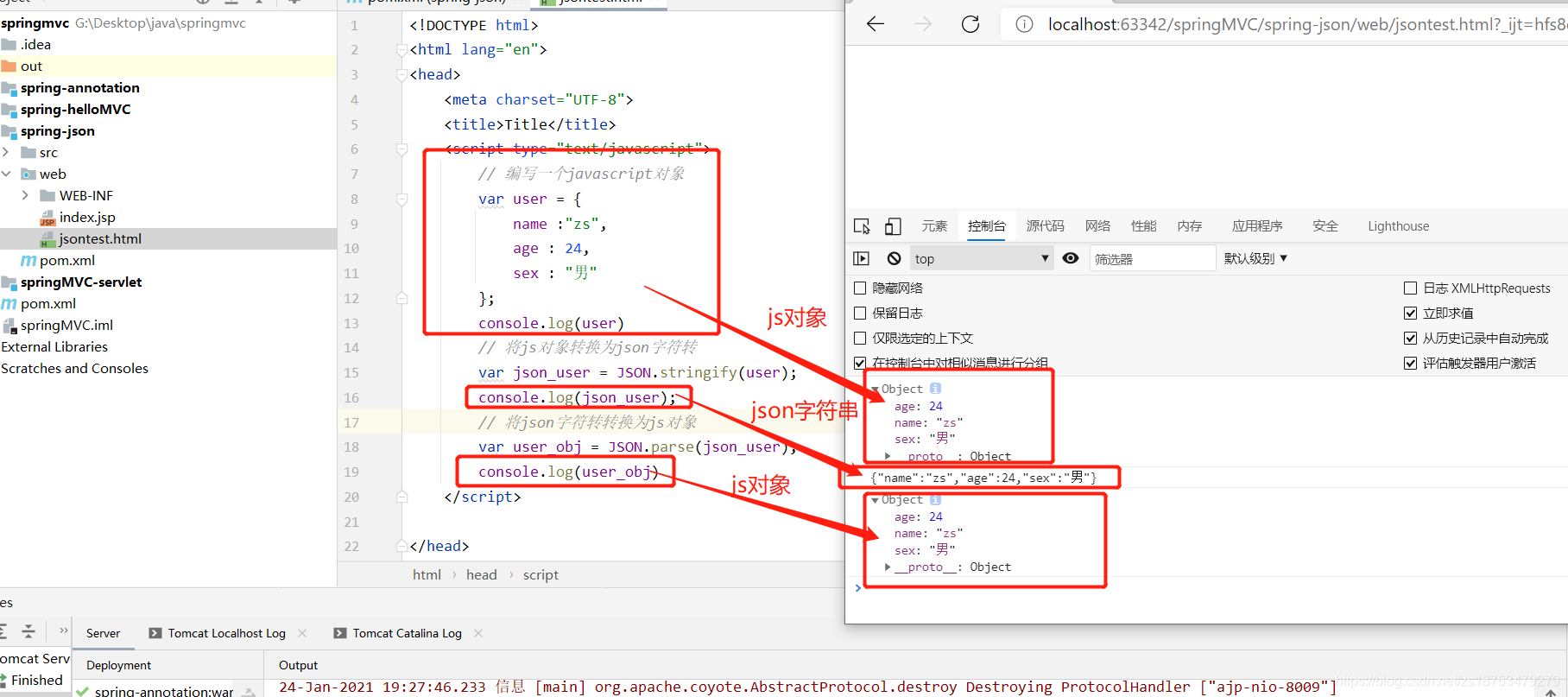This screenshot has width=1568, height=697.
Task: Uncheck 在控制台中对相似消息进行分组
Action: [860, 363]
